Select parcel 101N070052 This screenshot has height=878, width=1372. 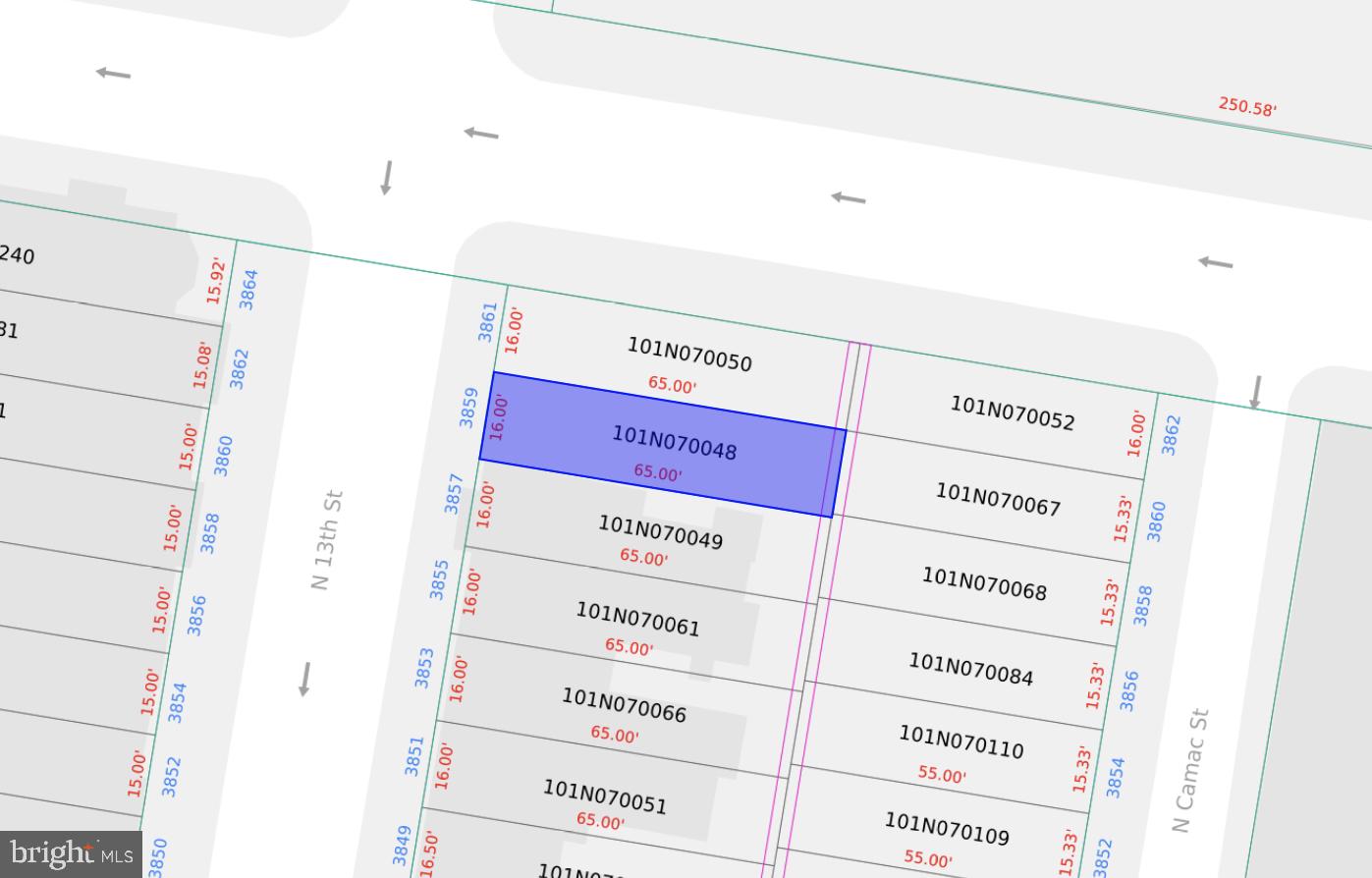1012,412
